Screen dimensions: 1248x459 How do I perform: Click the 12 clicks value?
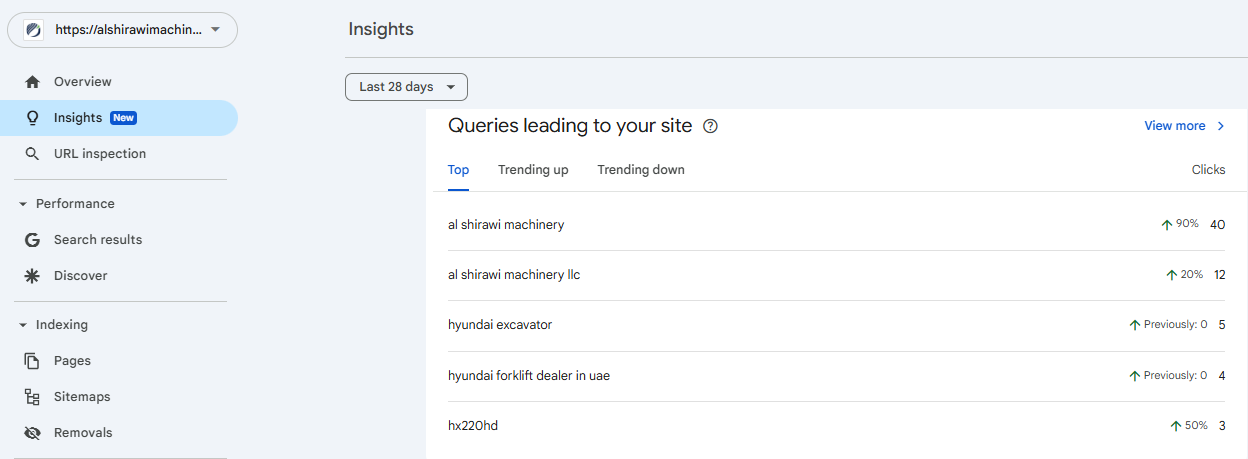[1220, 275]
